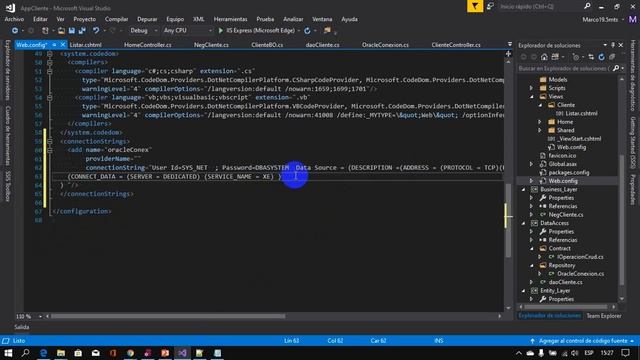Open the Windows notification center icon

625,353
